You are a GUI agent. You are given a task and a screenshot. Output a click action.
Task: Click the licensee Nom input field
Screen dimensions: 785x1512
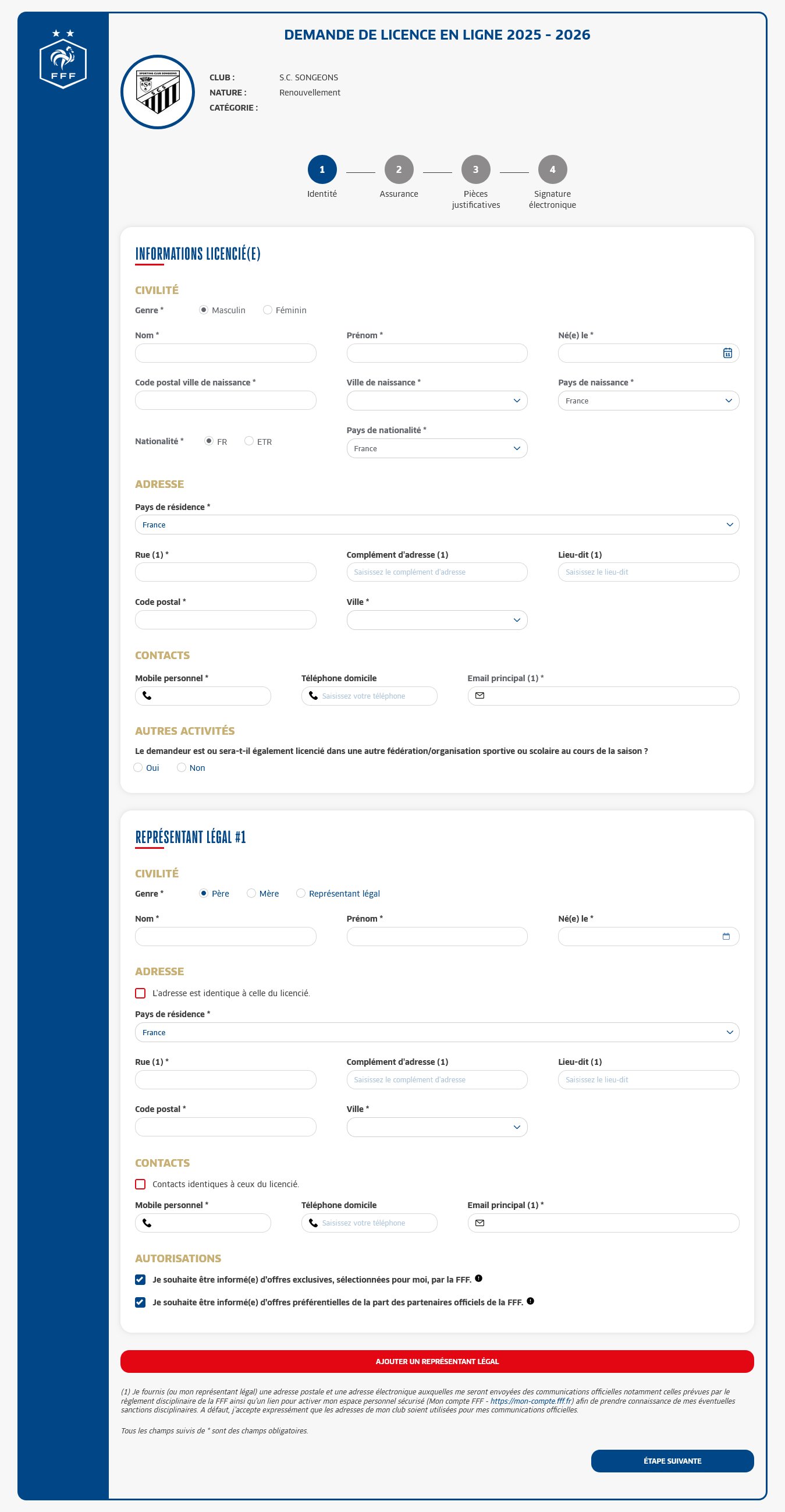point(225,353)
